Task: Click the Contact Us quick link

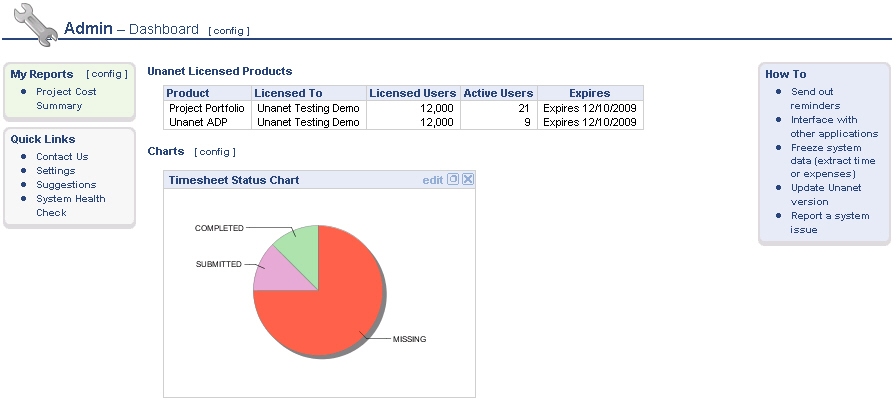Action: click(x=62, y=157)
